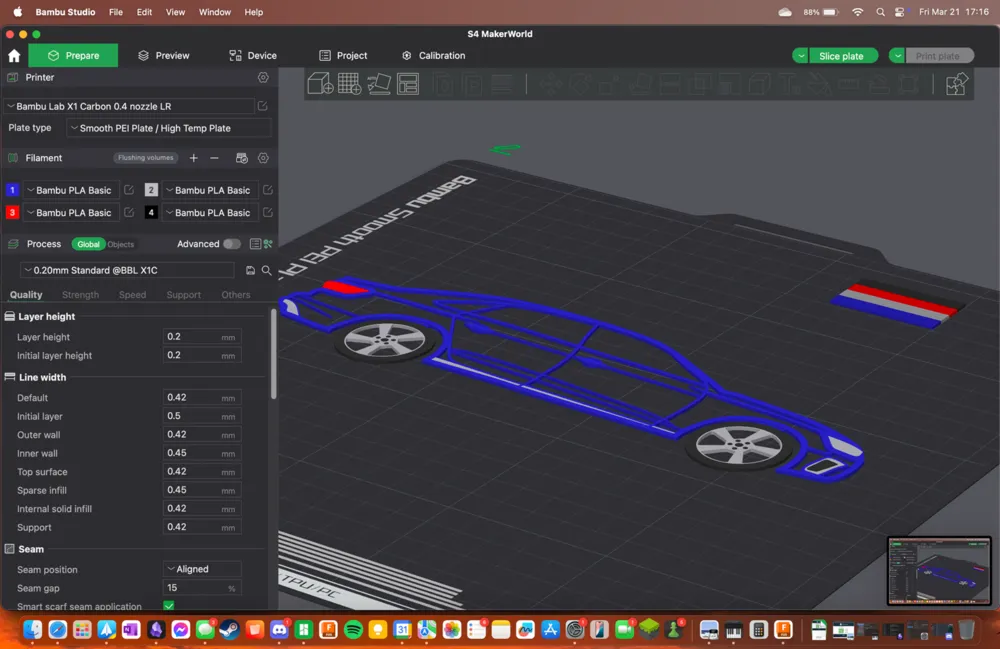Open the printer selection dropdown

tap(129, 106)
